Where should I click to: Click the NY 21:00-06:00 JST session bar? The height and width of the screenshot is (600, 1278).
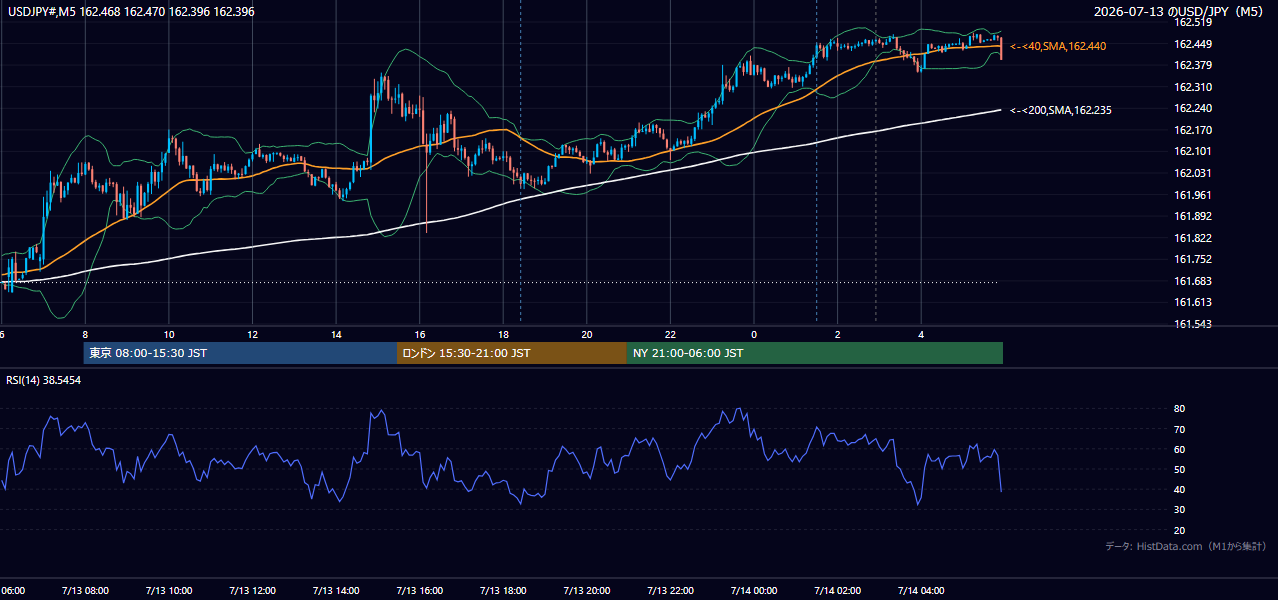815,353
